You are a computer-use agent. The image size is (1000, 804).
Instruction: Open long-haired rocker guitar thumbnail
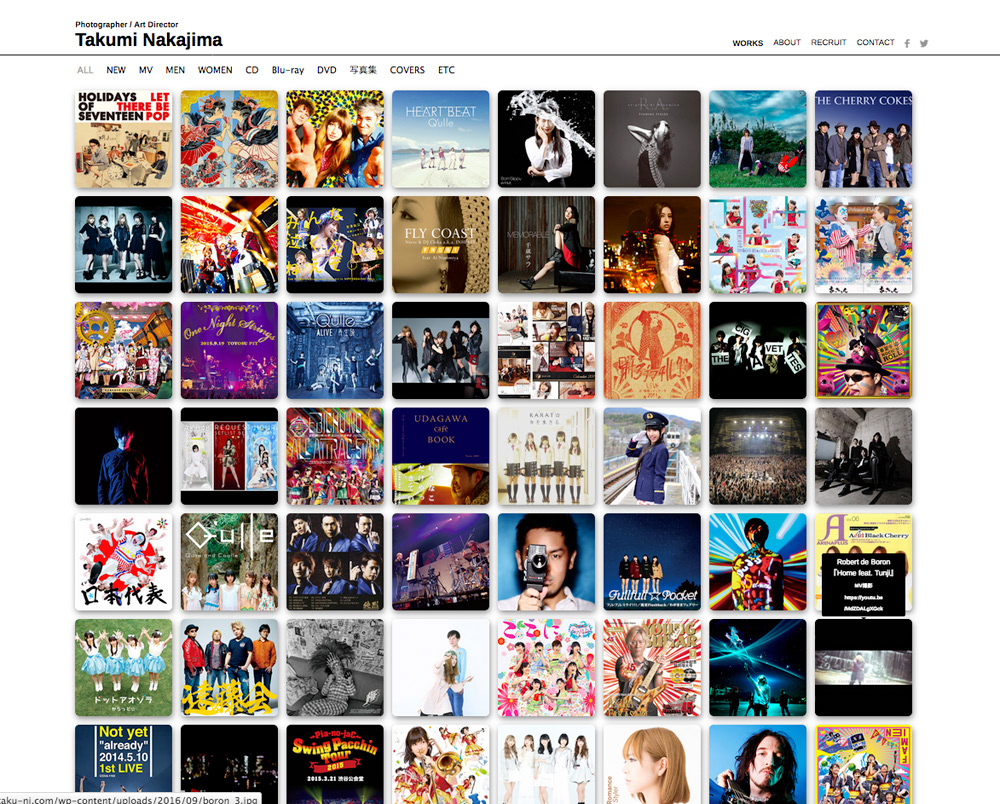point(758,764)
